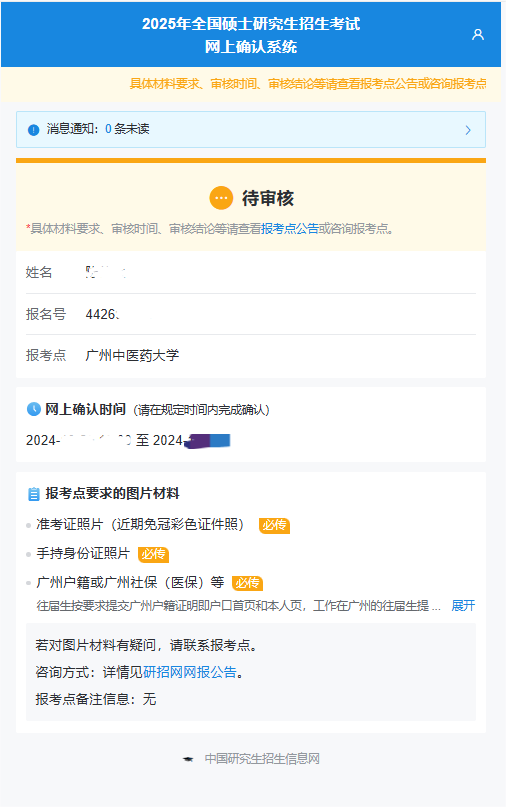Click the graduation cap icon in footer

point(188,759)
